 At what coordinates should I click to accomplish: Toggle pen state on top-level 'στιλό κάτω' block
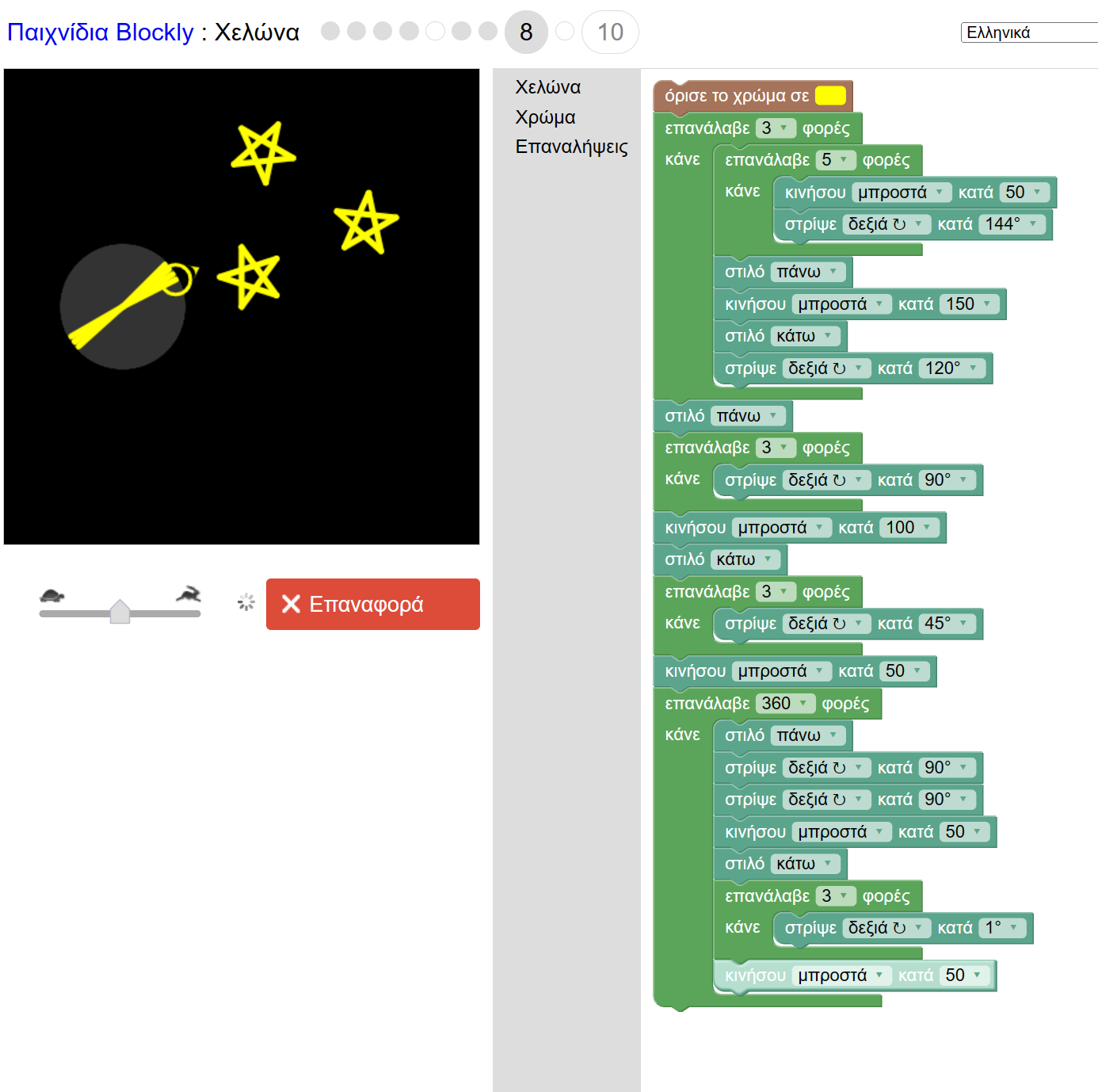tap(745, 559)
